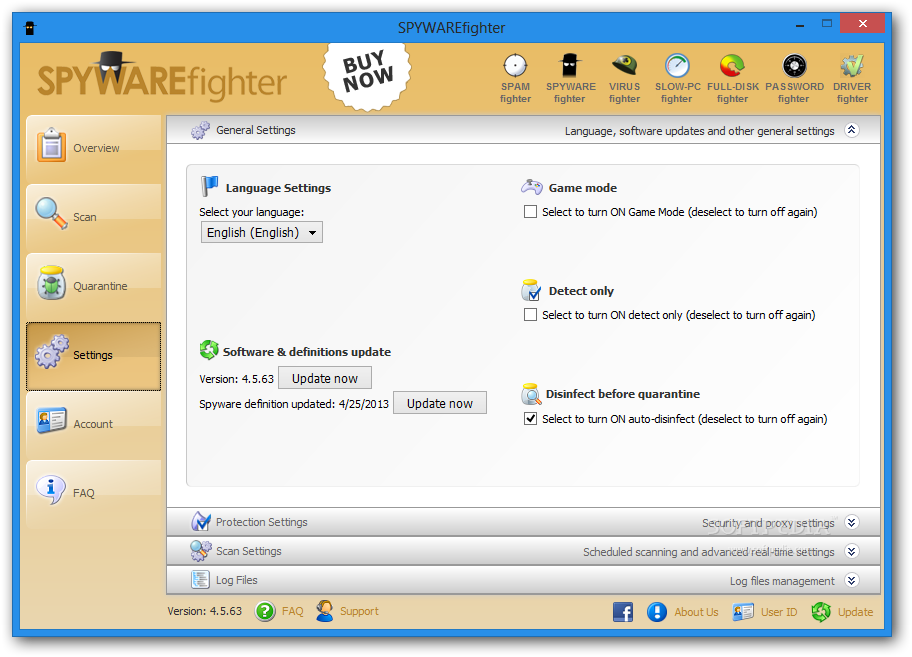912x657 pixels.
Task: Open the Facebook page icon
Action: [623, 612]
